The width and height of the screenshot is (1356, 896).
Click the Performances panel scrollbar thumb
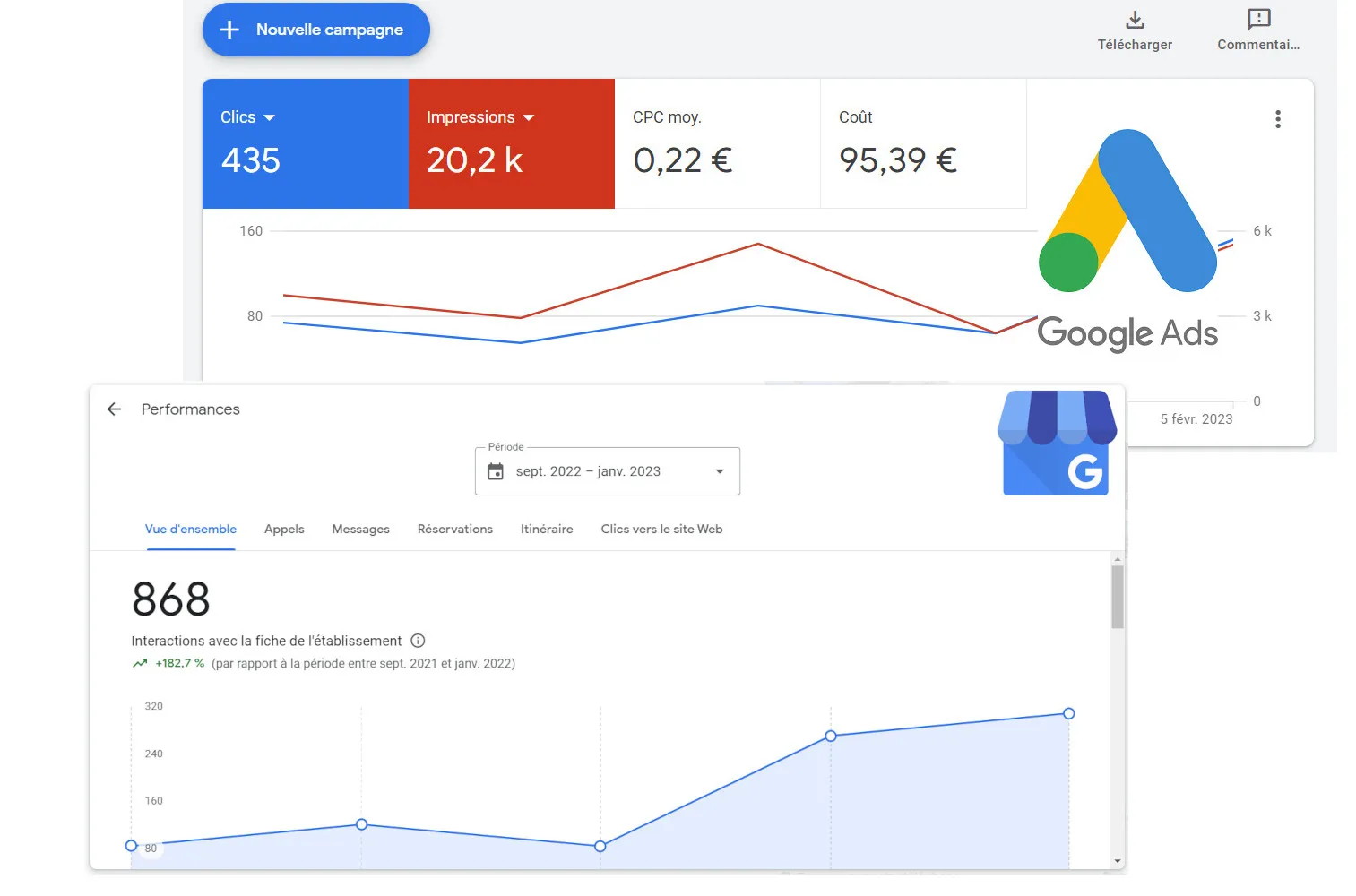pos(1118,597)
